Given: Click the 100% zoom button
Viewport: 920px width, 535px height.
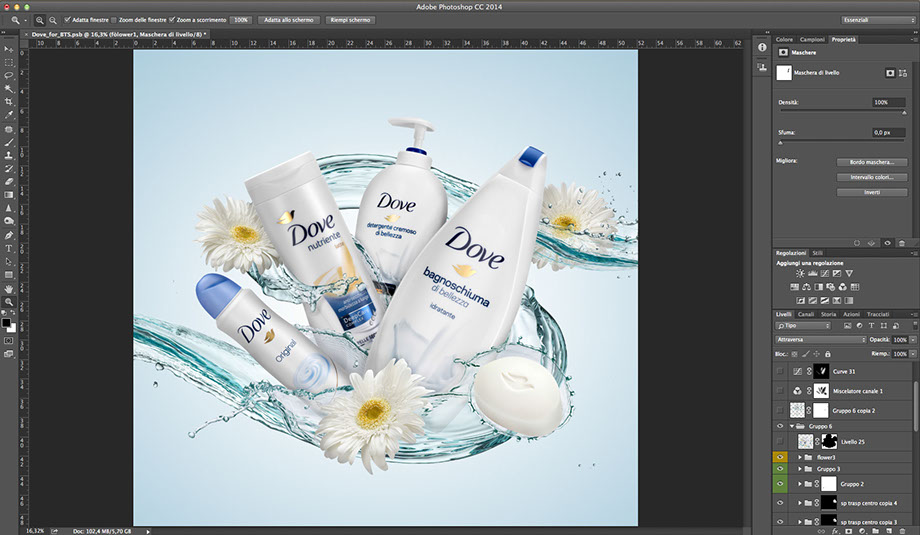Looking at the screenshot, I should pyautogui.click(x=241, y=20).
